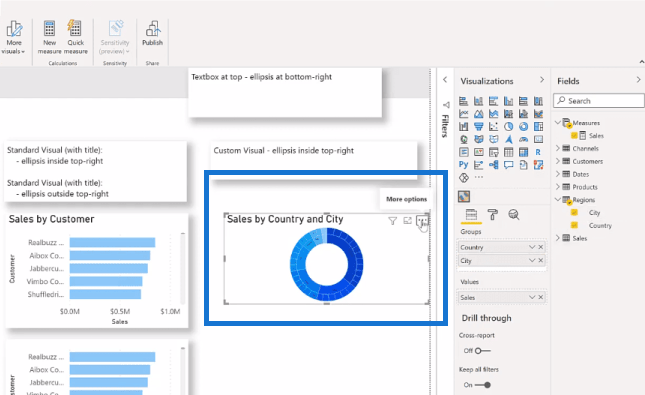Select the Slicer visual
Viewport: 645px width, 395px height.
coord(493,152)
